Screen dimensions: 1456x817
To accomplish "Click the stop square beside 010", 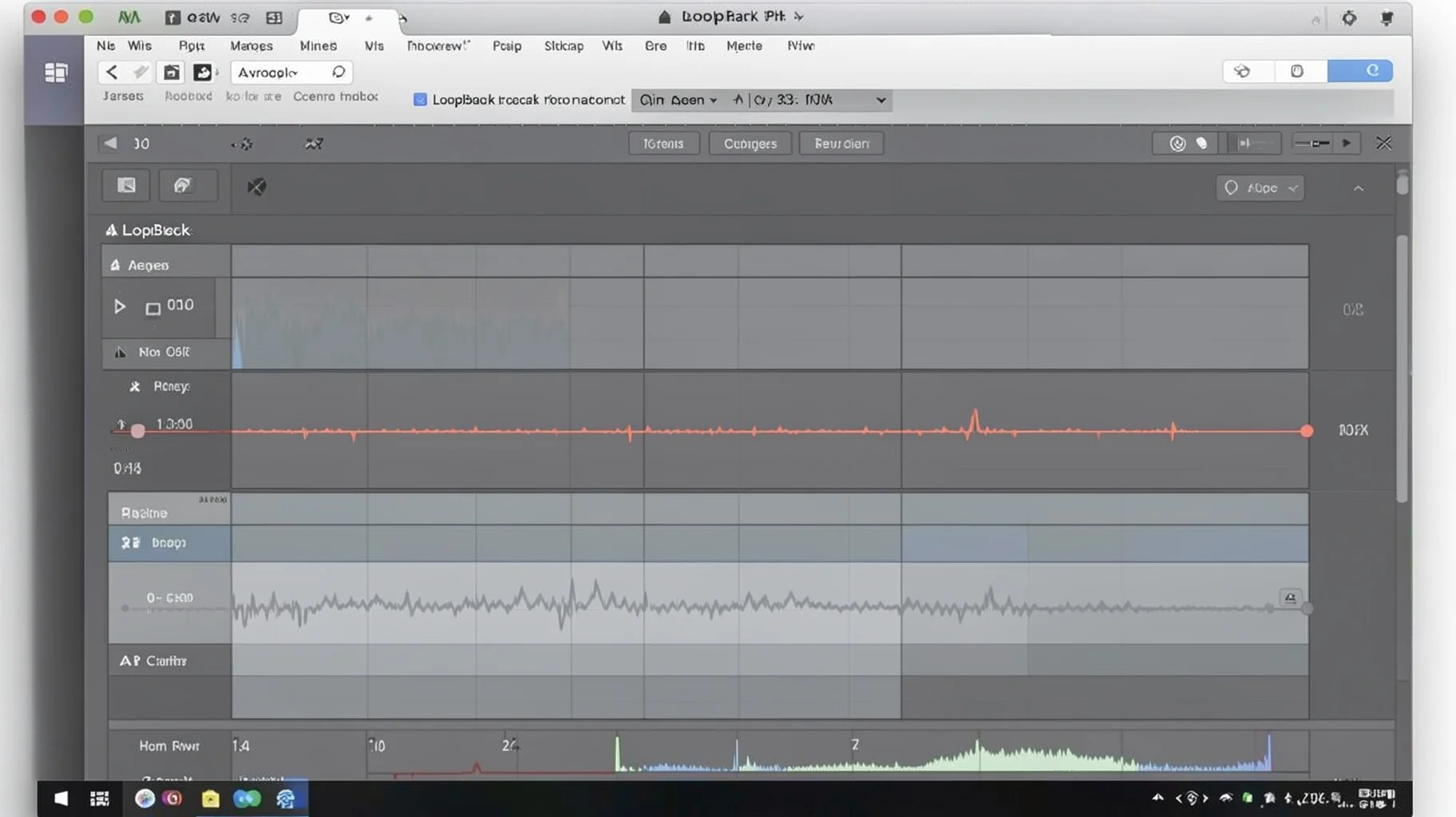I will (152, 308).
